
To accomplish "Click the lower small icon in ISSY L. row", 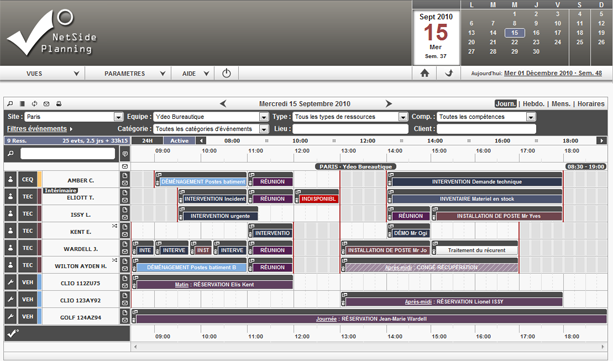I will (125, 217).
